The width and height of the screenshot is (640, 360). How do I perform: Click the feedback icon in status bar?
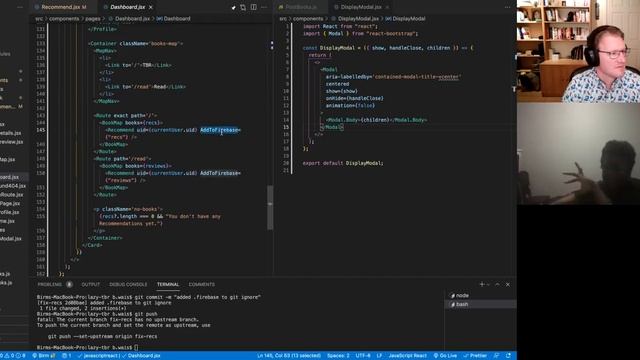[x=496, y=356]
